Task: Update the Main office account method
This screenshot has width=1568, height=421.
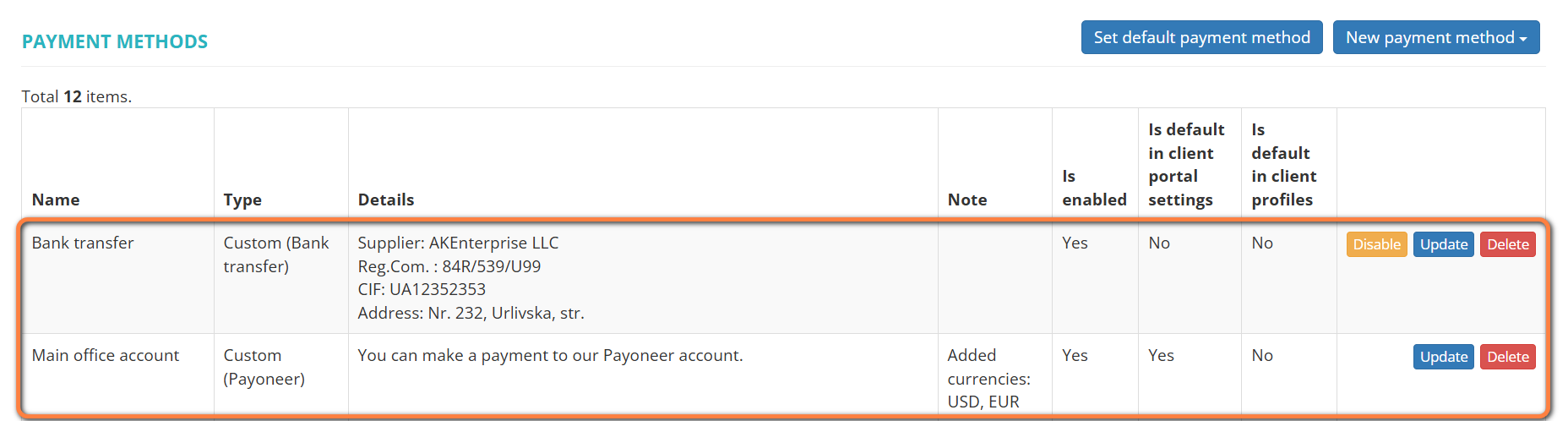Action: click(x=1443, y=357)
